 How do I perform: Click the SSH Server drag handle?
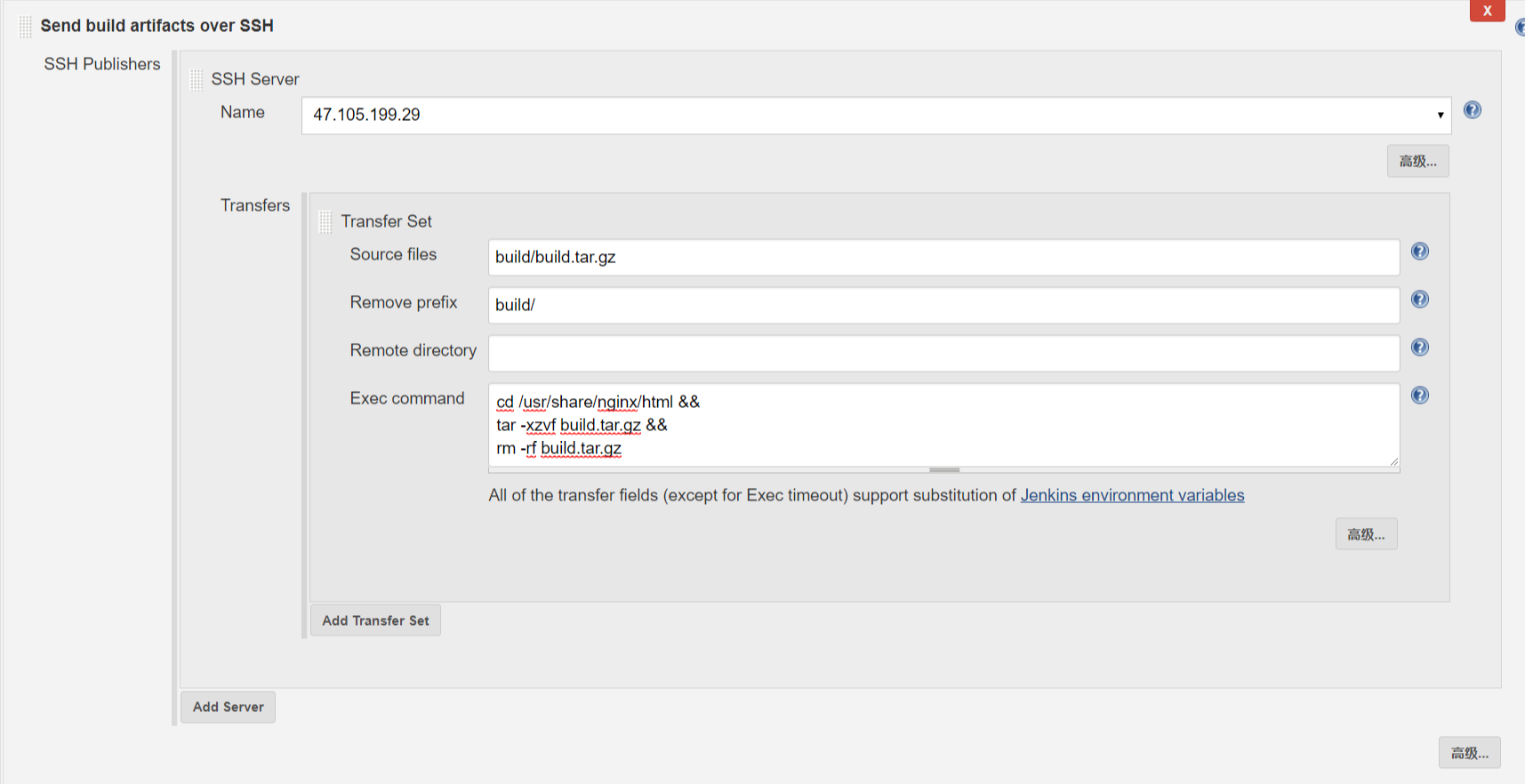click(x=197, y=80)
